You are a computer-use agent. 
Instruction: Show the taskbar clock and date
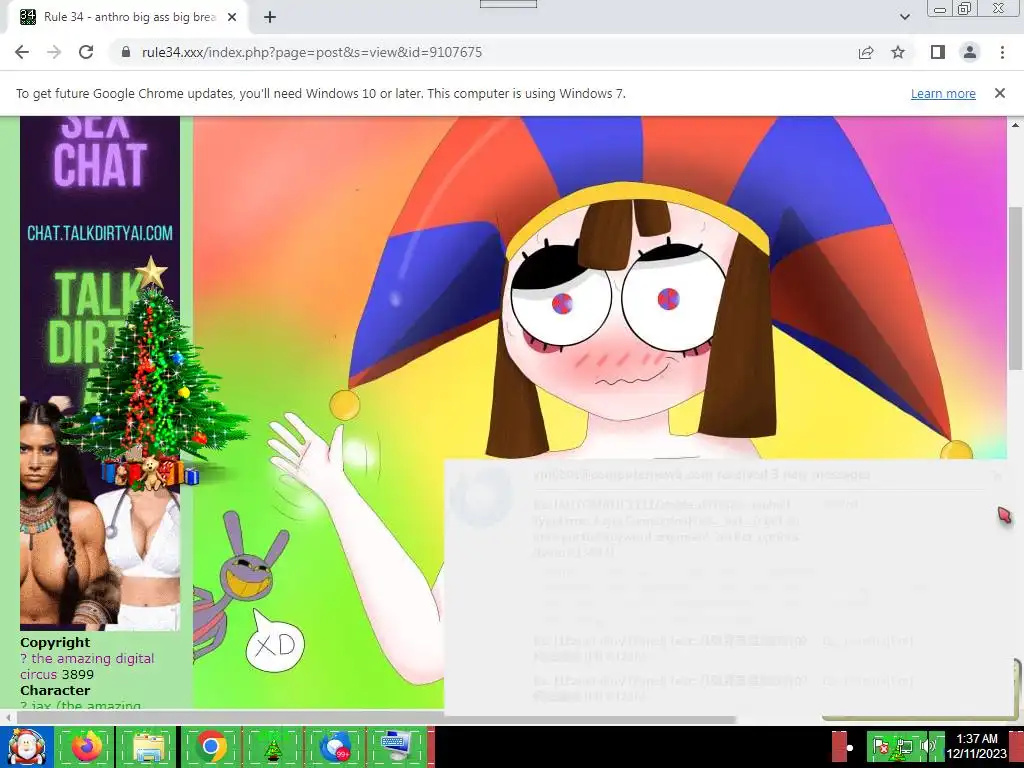click(x=977, y=746)
